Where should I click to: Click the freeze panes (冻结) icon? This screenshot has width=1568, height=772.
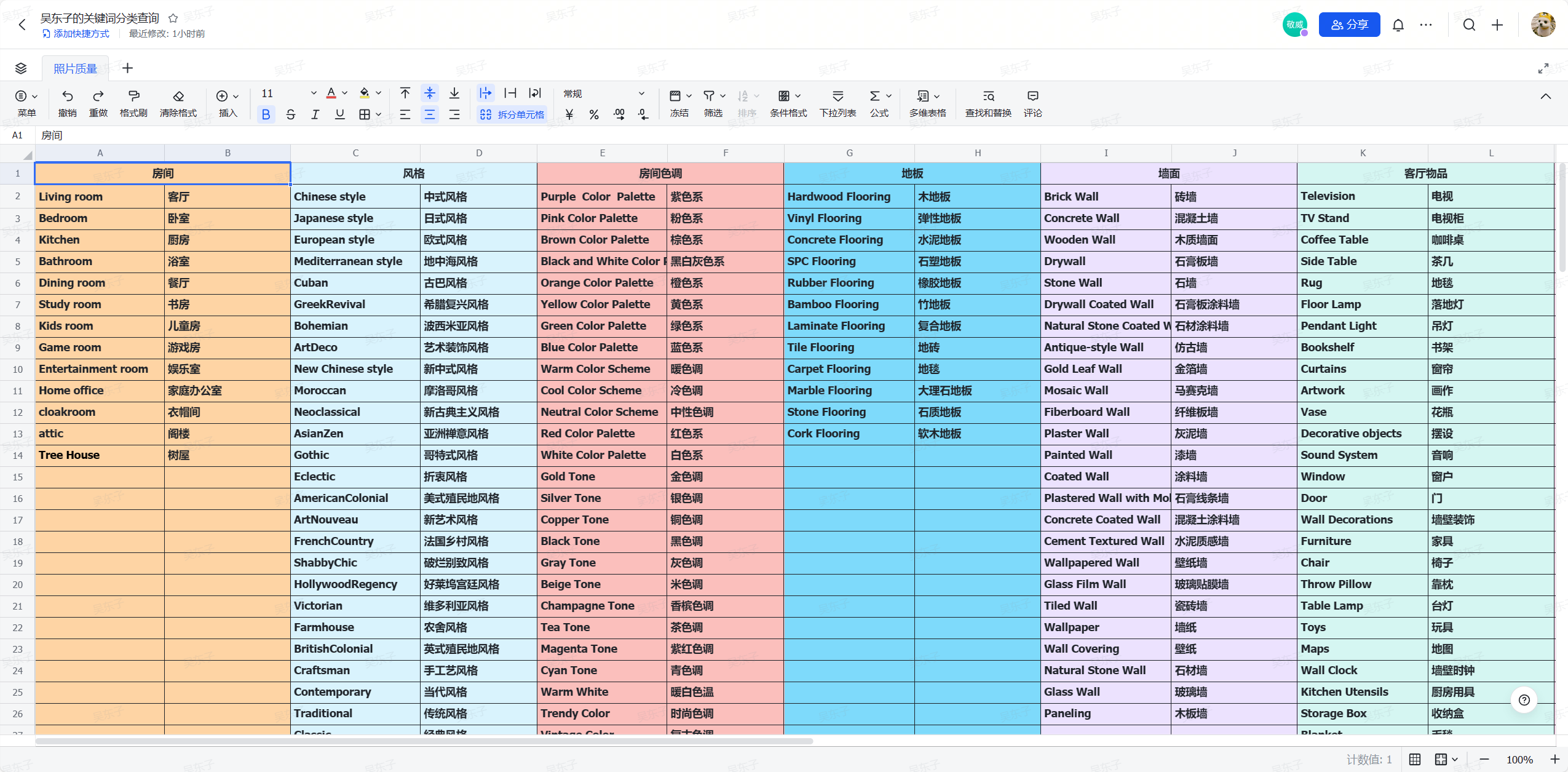coord(675,96)
